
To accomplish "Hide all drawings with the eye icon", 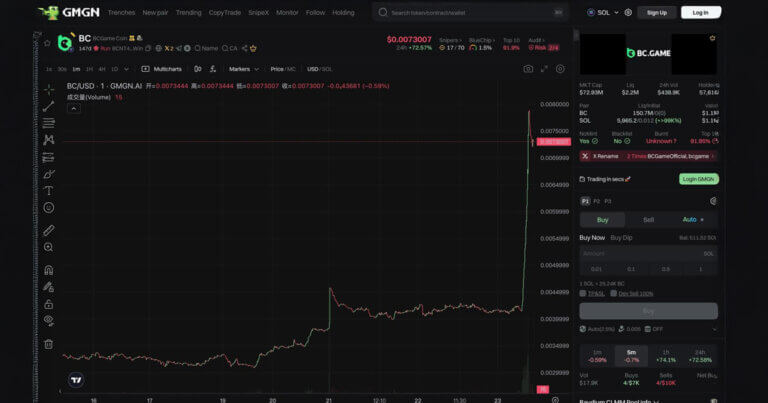I will 48,321.
